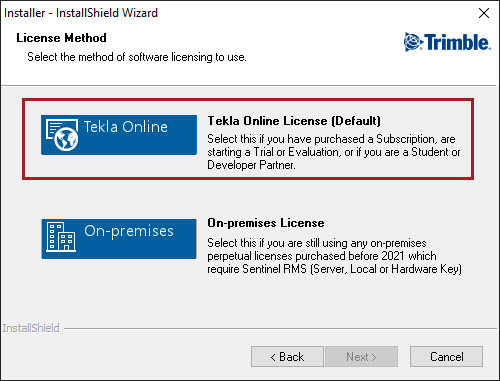The image size is (500, 381).
Task: Close the InstallShield Wizard window
Action: 484,13
